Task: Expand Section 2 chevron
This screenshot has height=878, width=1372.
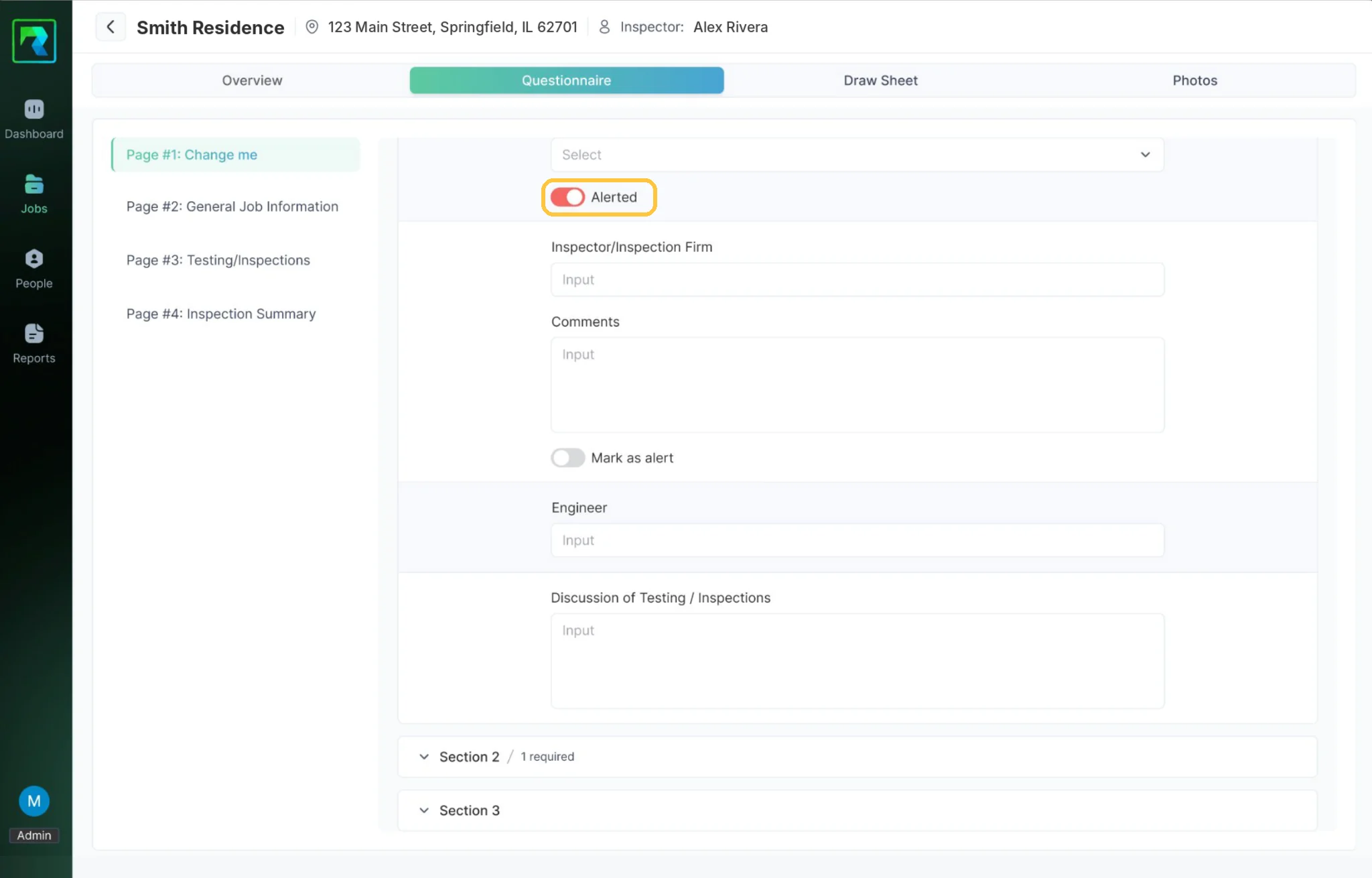Action: coord(424,757)
